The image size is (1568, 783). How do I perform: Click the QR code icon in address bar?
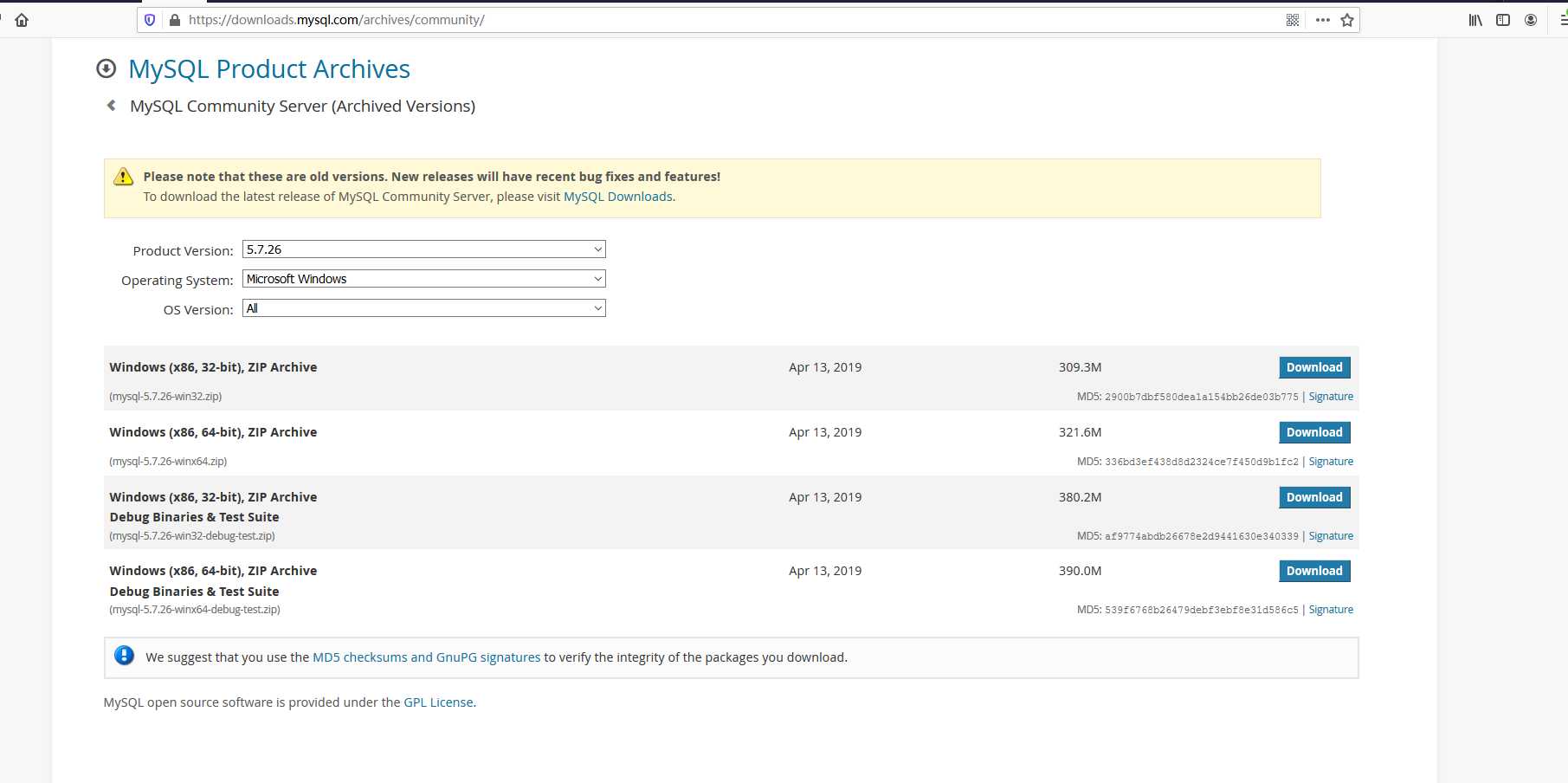tap(1293, 20)
